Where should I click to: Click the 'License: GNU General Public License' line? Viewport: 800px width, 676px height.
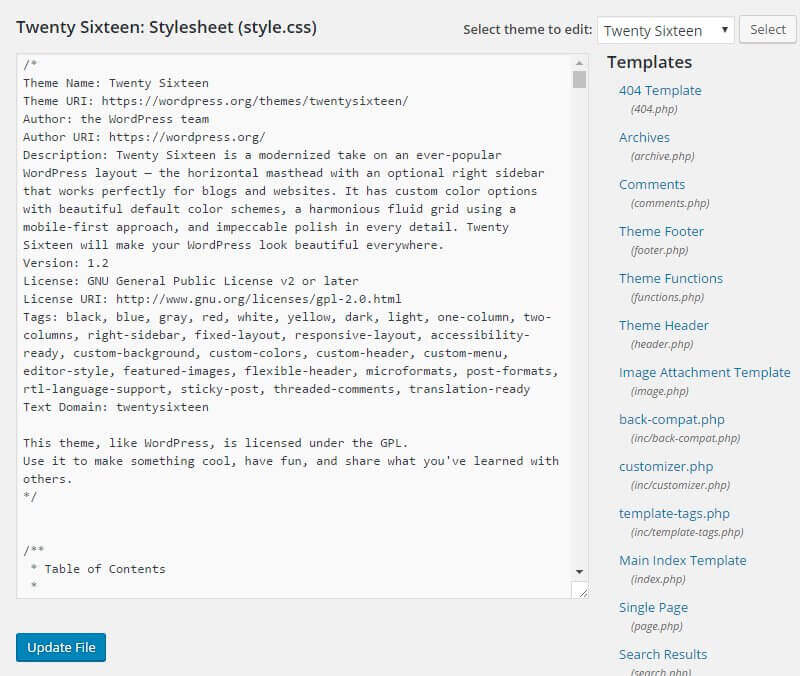pos(191,281)
